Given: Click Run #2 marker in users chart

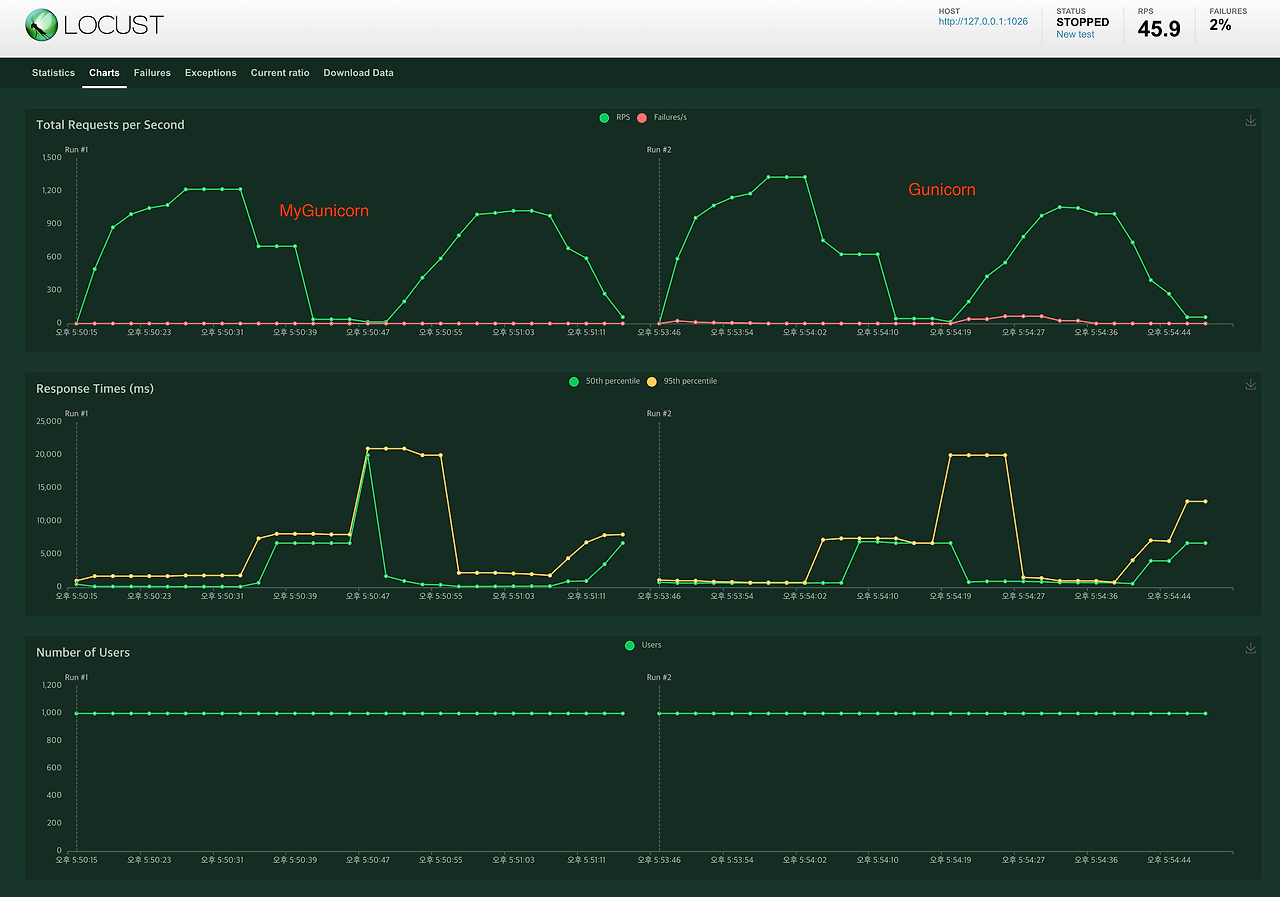Looking at the screenshot, I should point(659,678).
